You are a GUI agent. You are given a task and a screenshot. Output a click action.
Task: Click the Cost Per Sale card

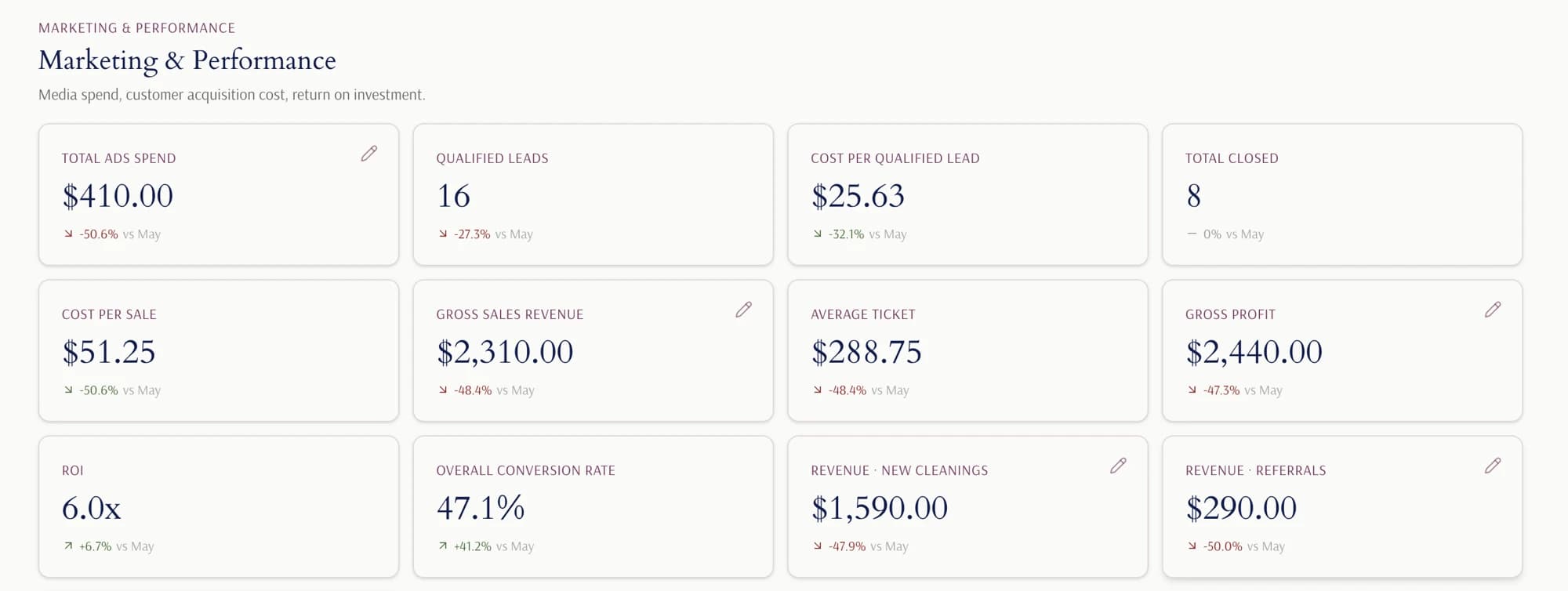click(219, 350)
